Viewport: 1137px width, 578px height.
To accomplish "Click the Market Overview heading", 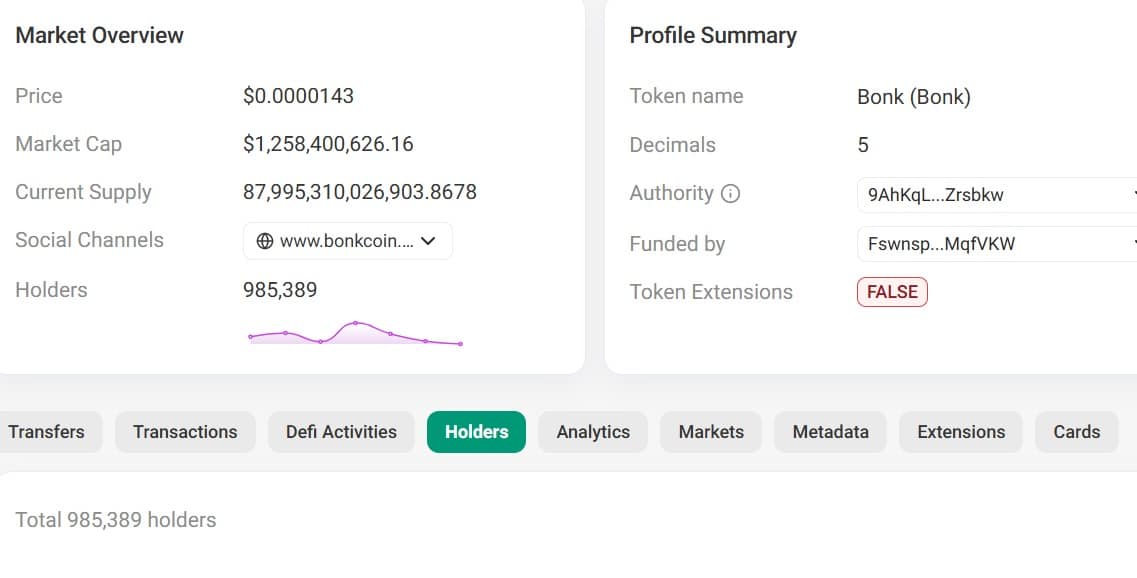I will [99, 36].
